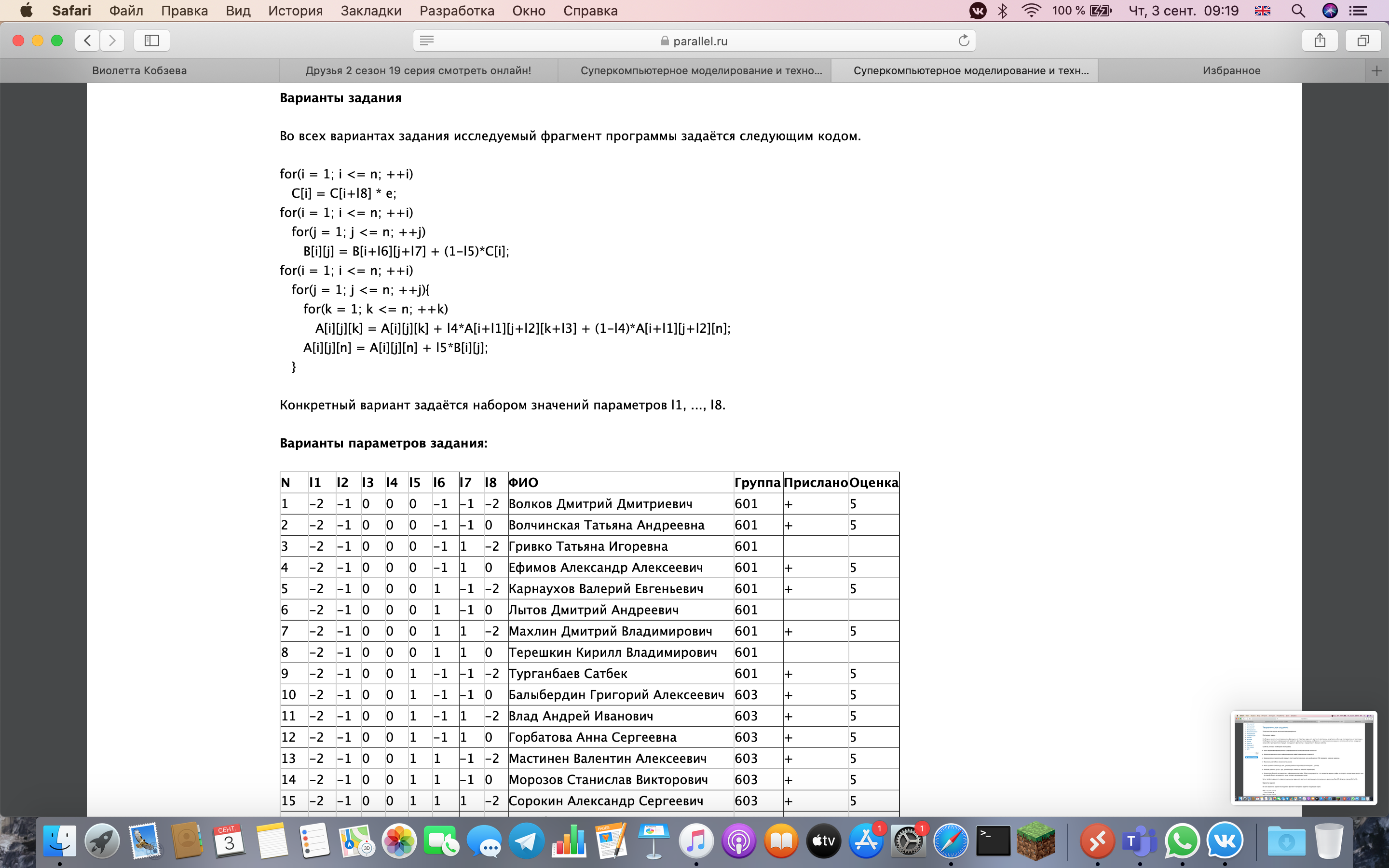Click the Bluetooth status icon
Viewport: 1389px width, 868px height.
click(x=1003, y=10)
